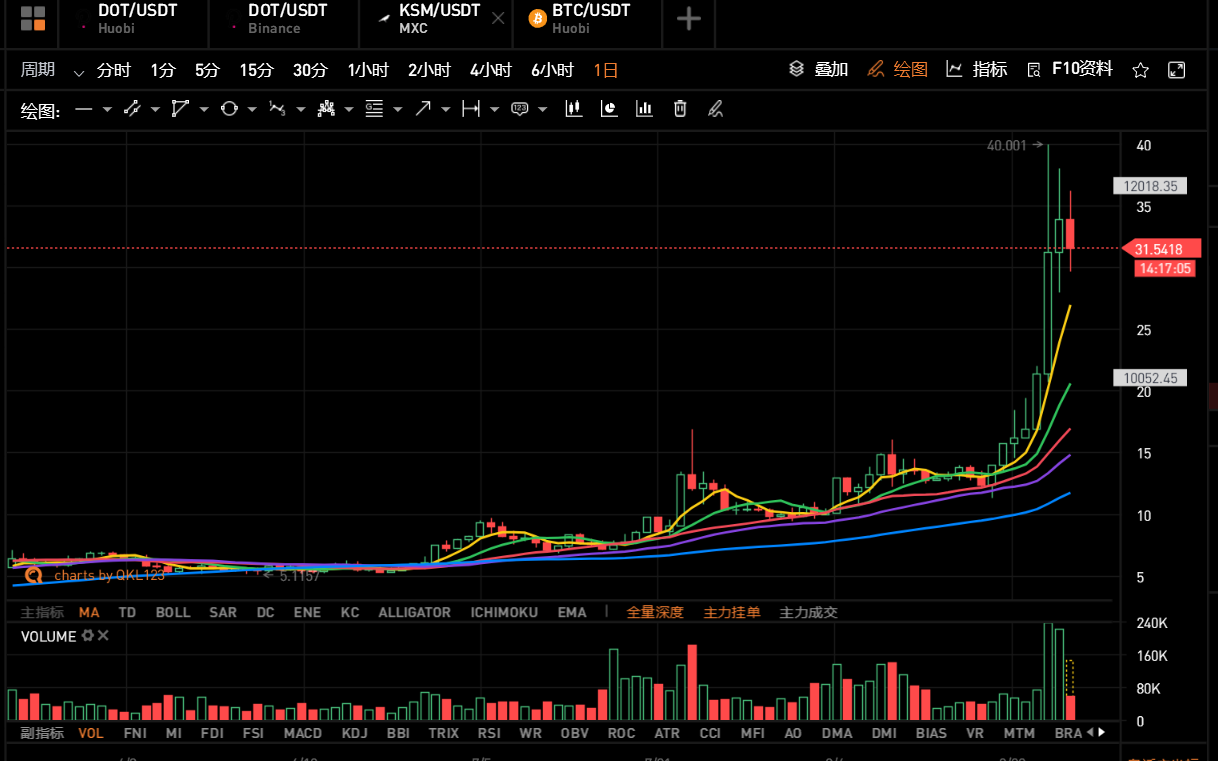Image resolution: width=1218 pixels, height=761 pixels.
Task: Click the bar chart icon
Action: pos(644,109)
